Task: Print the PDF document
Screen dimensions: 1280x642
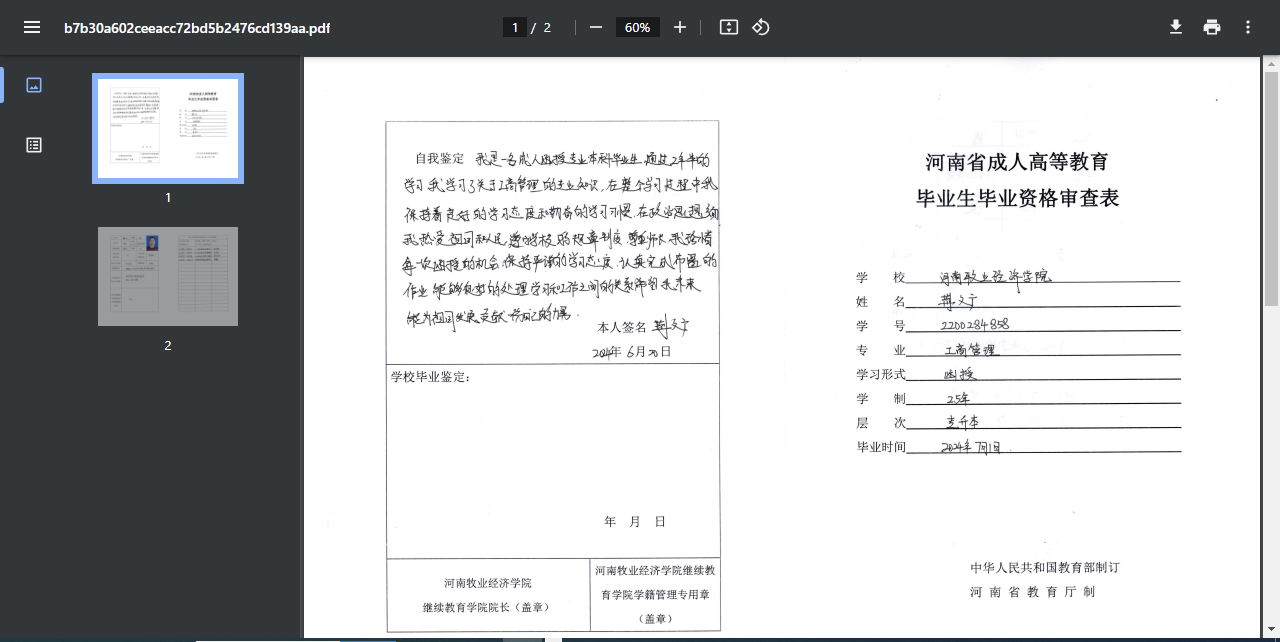Action: click(x=1212, y=27)
